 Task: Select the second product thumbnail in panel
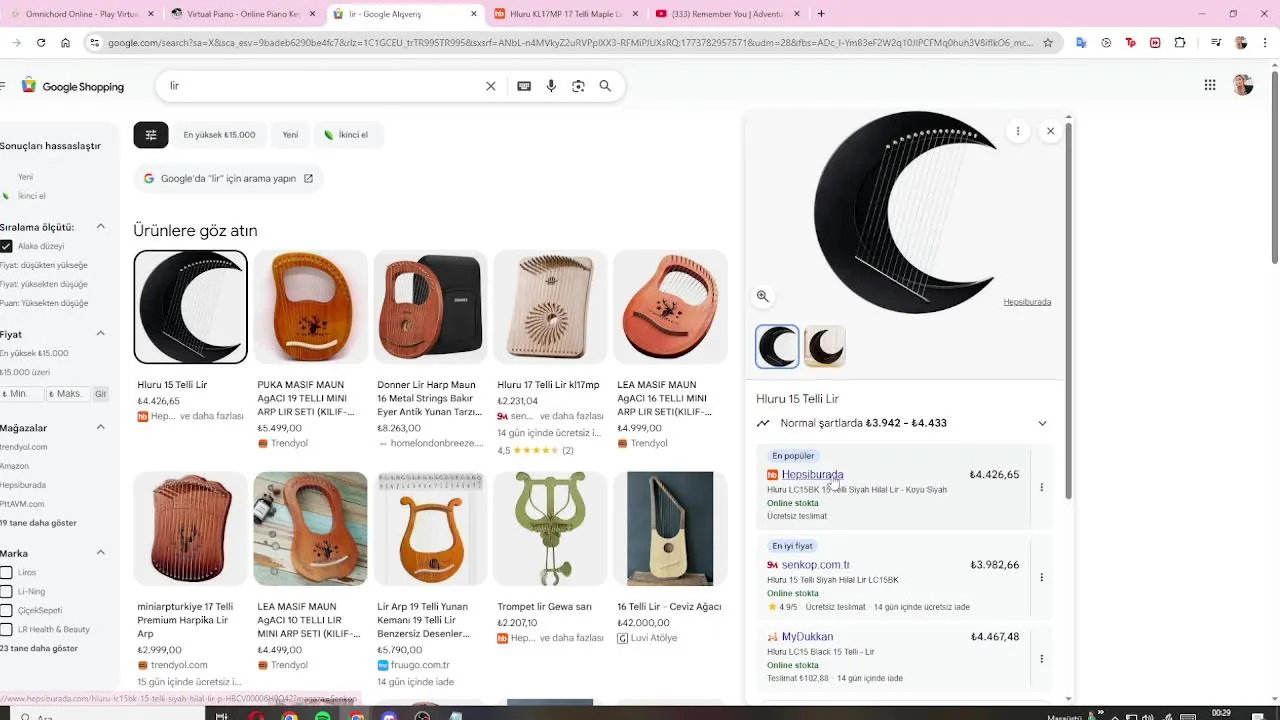click(x=825, y=347)
